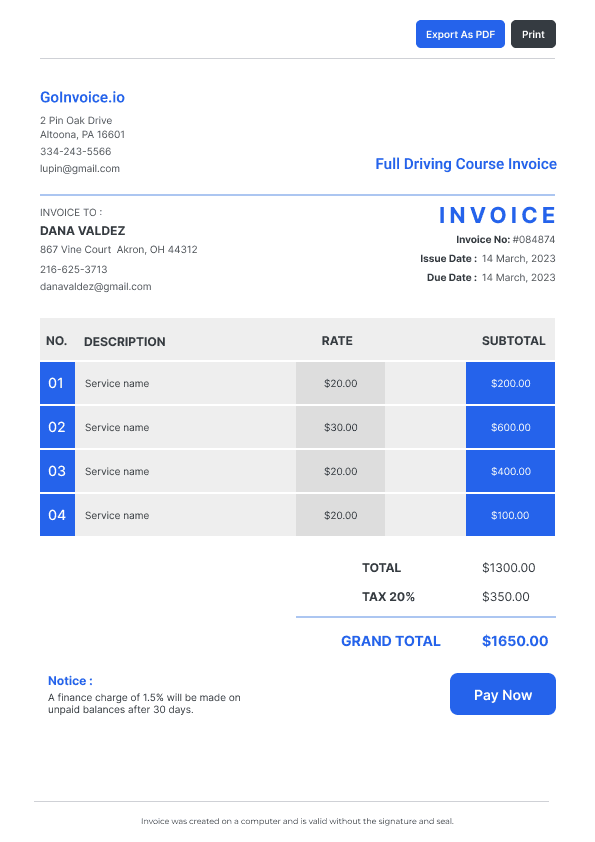Select the Full Driving Course Invoice title
This screenshot has width=595, height=842.
click(x=466, y=164)
